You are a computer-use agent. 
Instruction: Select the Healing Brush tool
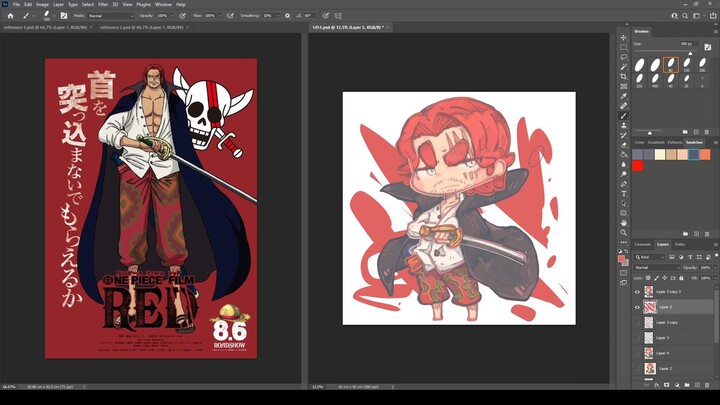coord(624,106)
